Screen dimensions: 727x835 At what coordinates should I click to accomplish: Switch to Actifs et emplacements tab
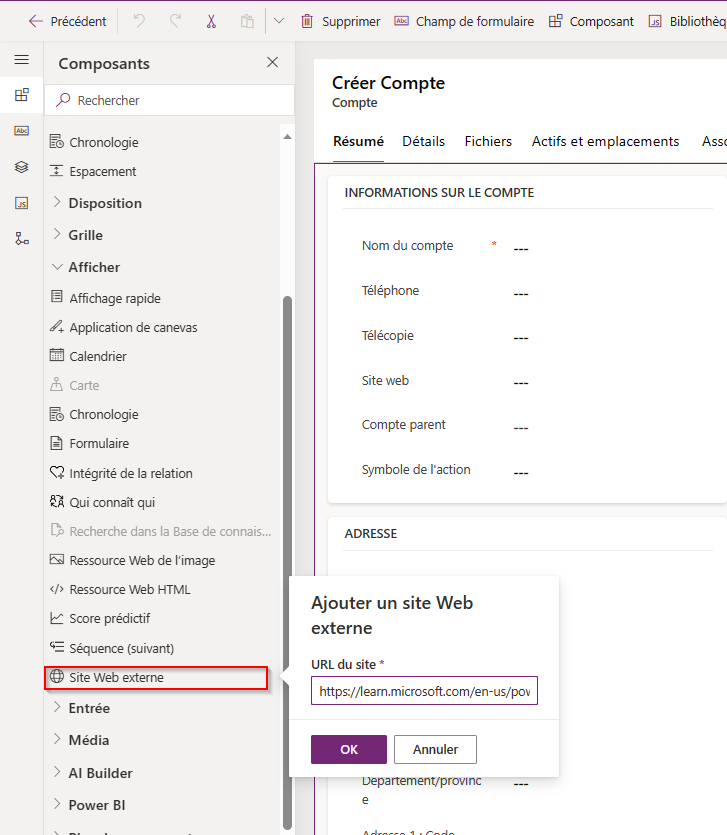click(x=605, y=142)
